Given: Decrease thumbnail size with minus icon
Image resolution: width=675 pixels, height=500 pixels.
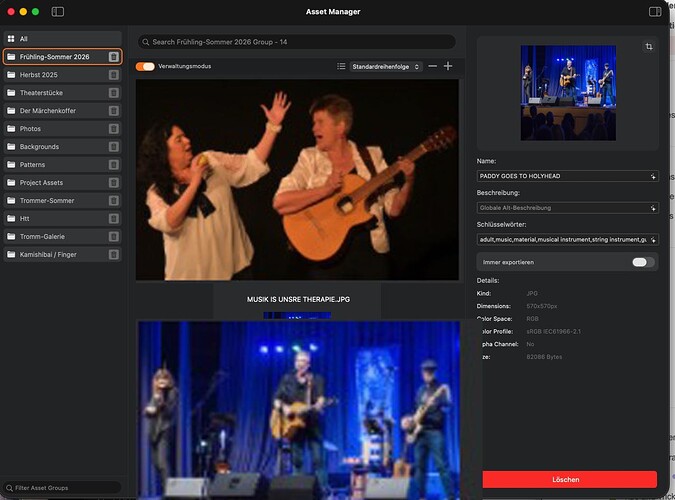Looking at the screenshot, I should point(432,66).
